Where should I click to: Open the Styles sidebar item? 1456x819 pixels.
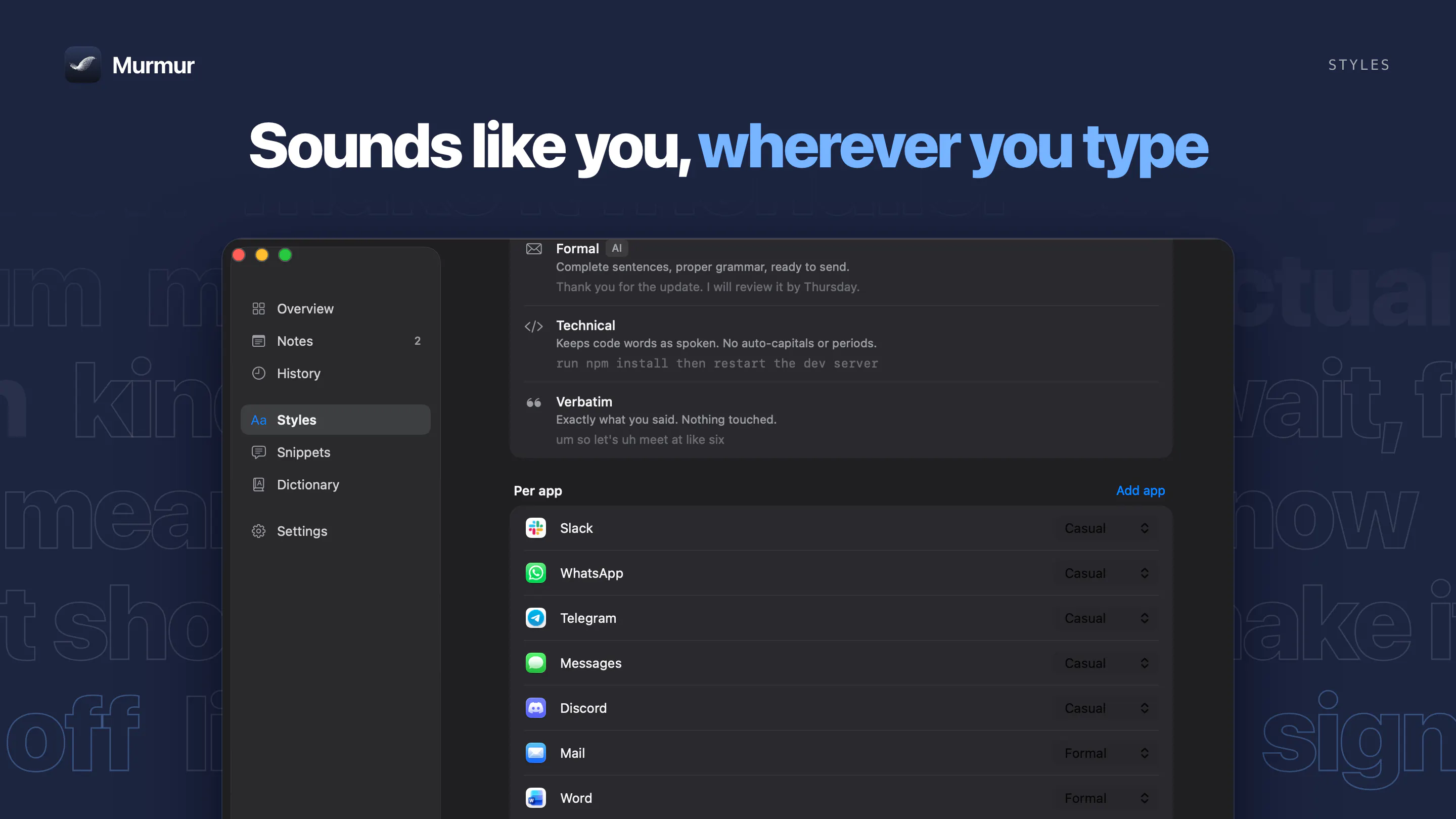[335, 420]
